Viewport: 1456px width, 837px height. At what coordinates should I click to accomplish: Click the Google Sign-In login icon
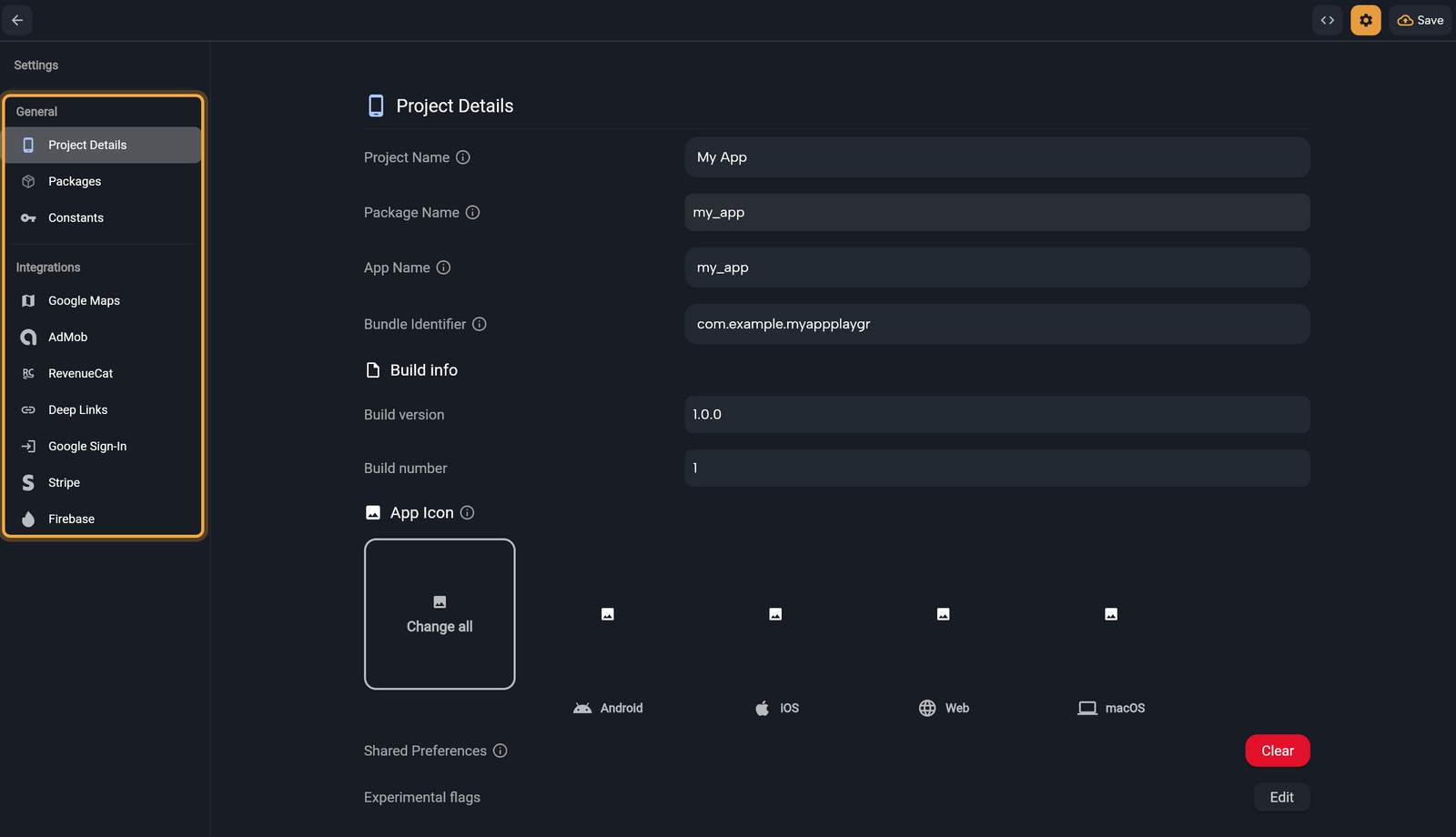point(28,446)
